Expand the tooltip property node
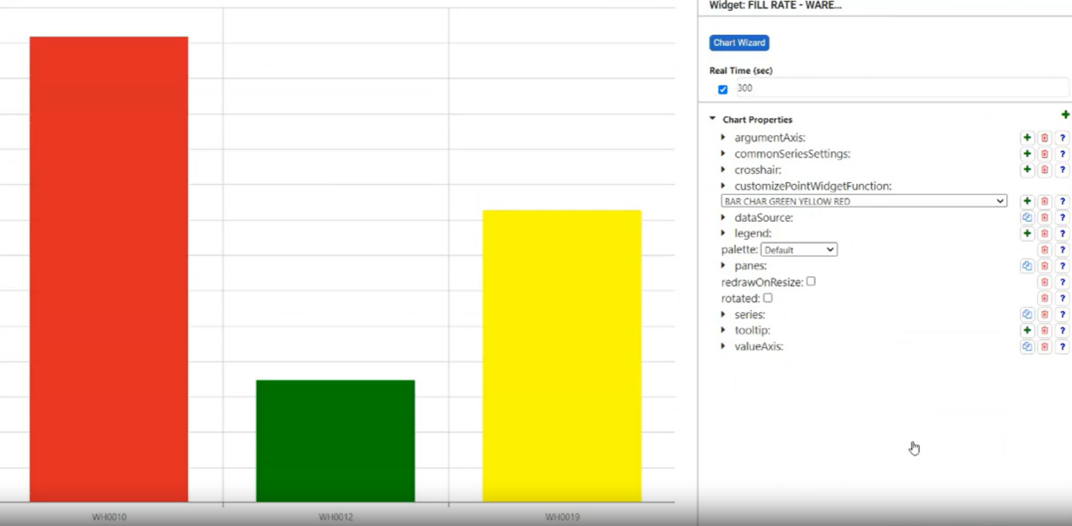Image resolution: width=1072 pixels, height=526 pixels. (723, 330)
